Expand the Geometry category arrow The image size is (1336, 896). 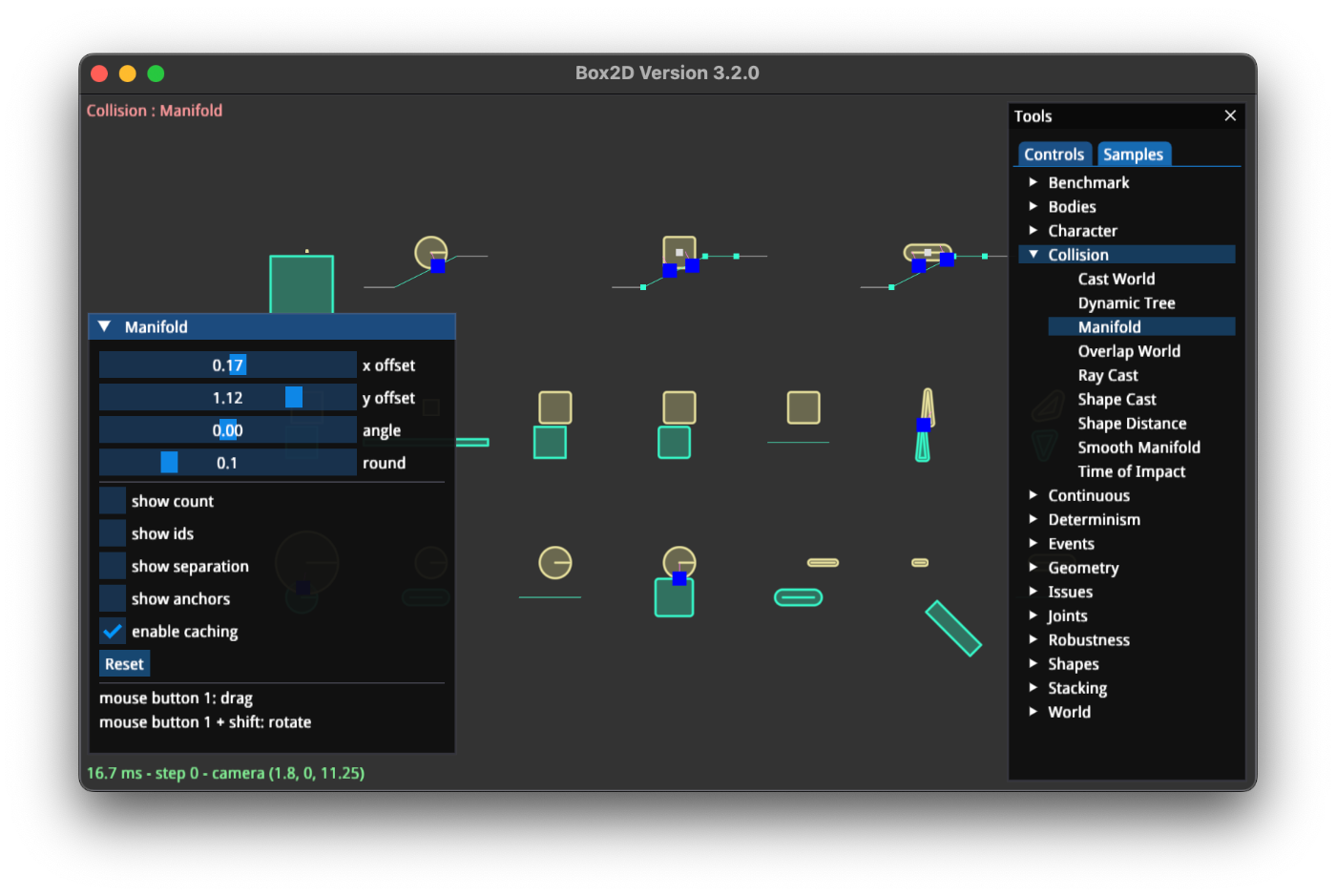click(1033, 568)
